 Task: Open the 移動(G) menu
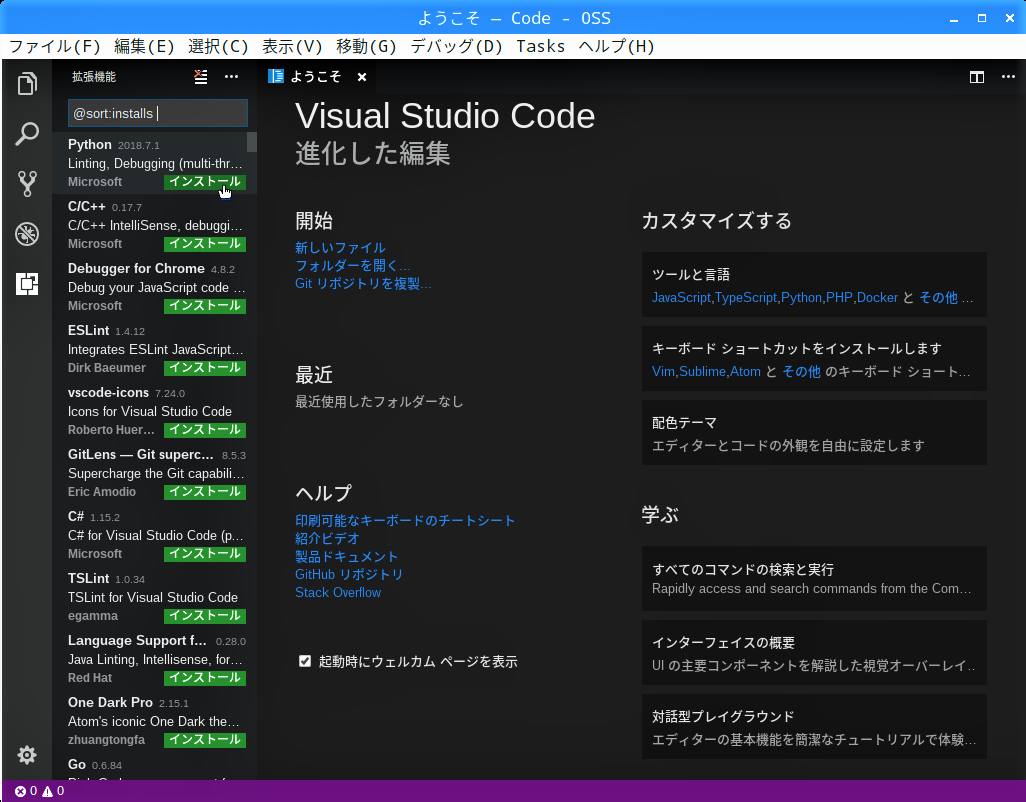(366, 46)
